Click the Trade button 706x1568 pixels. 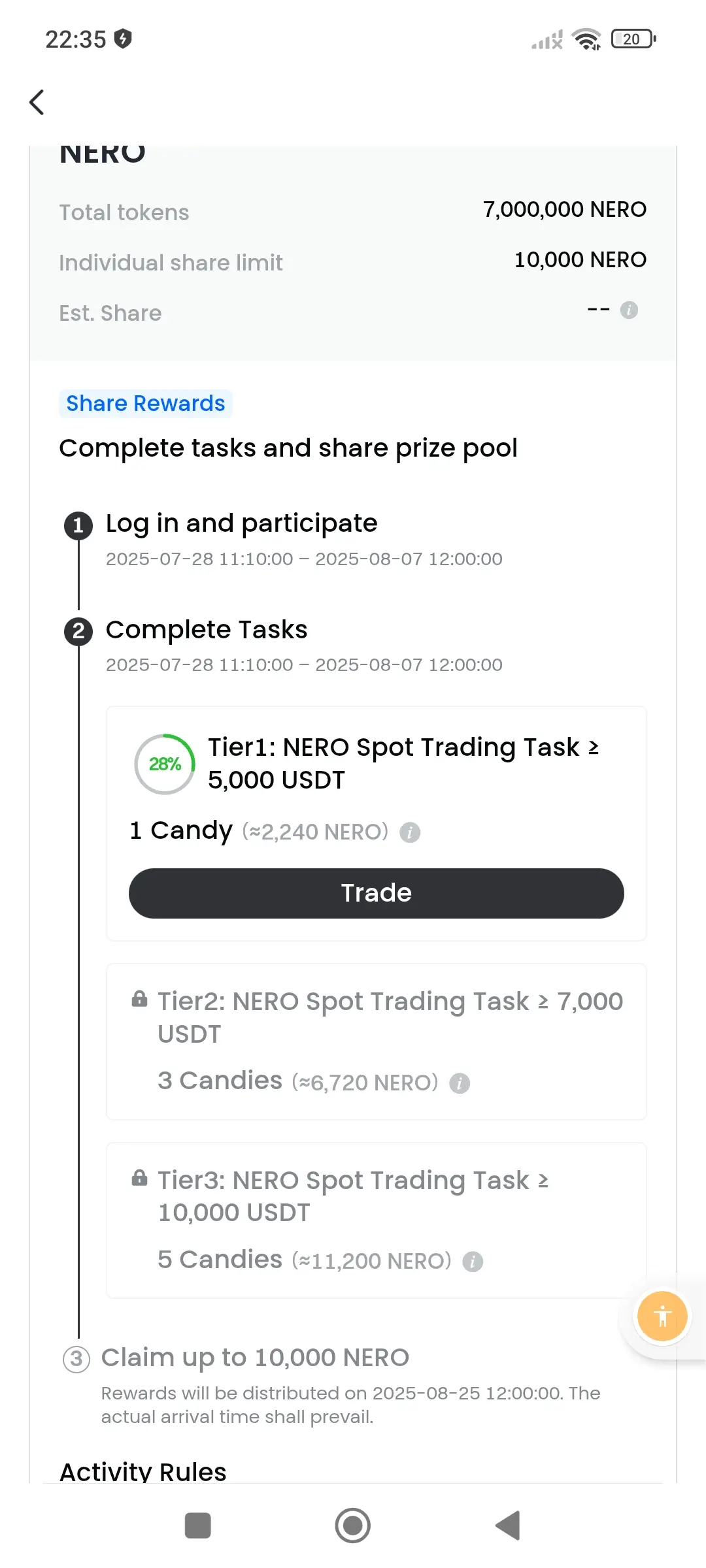(x=377, y=893)
